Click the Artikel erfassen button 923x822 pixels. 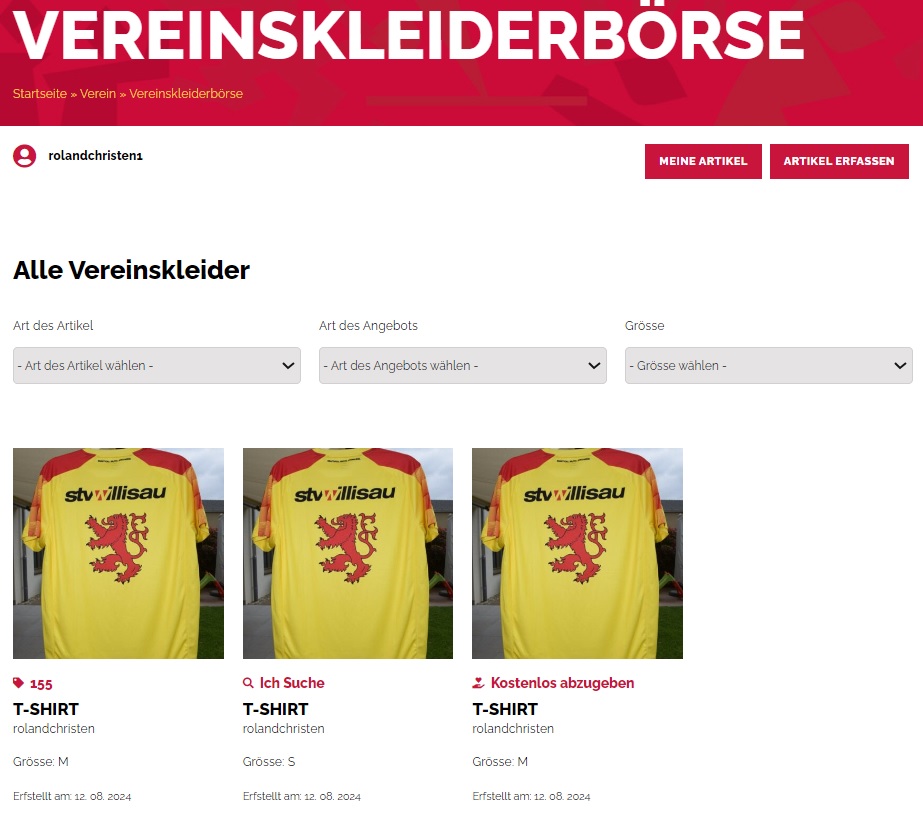[839, 161]
